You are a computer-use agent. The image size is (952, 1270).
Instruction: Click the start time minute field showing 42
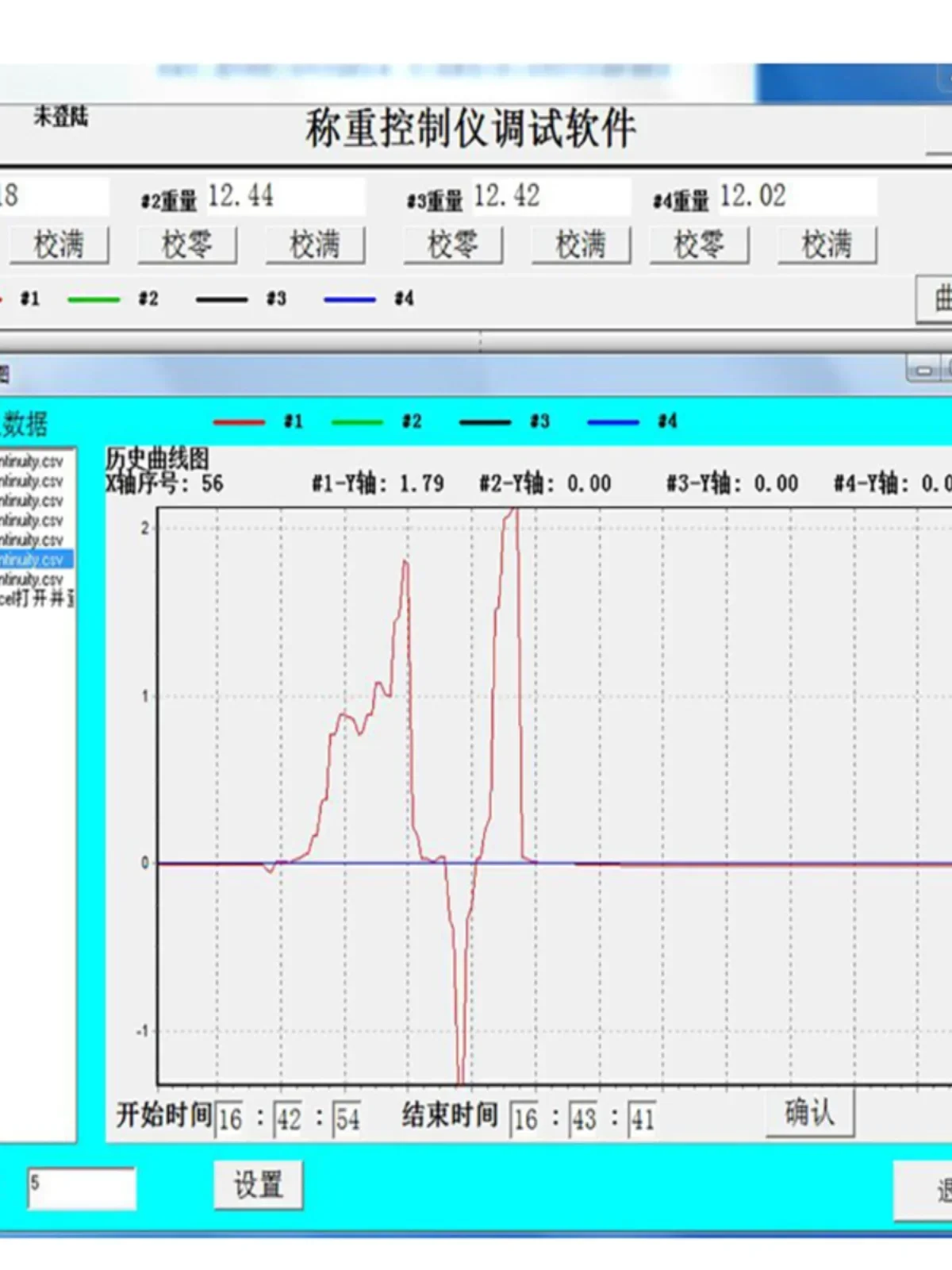click(x=289, y=1119)
